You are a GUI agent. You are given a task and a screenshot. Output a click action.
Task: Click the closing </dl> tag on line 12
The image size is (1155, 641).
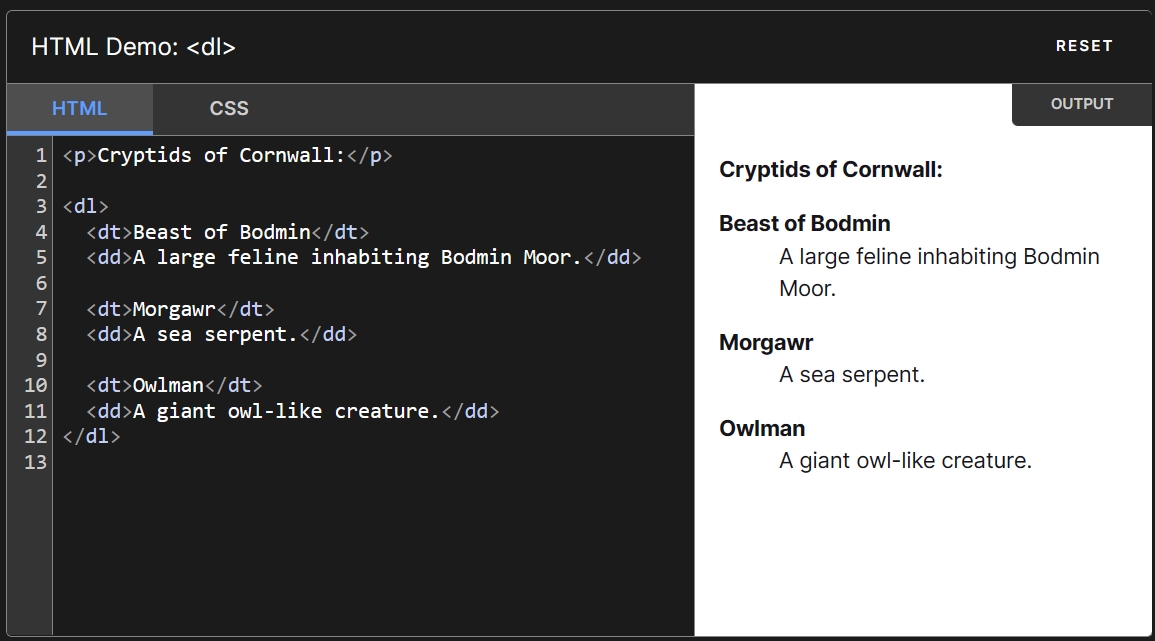[x=91, y=437]
